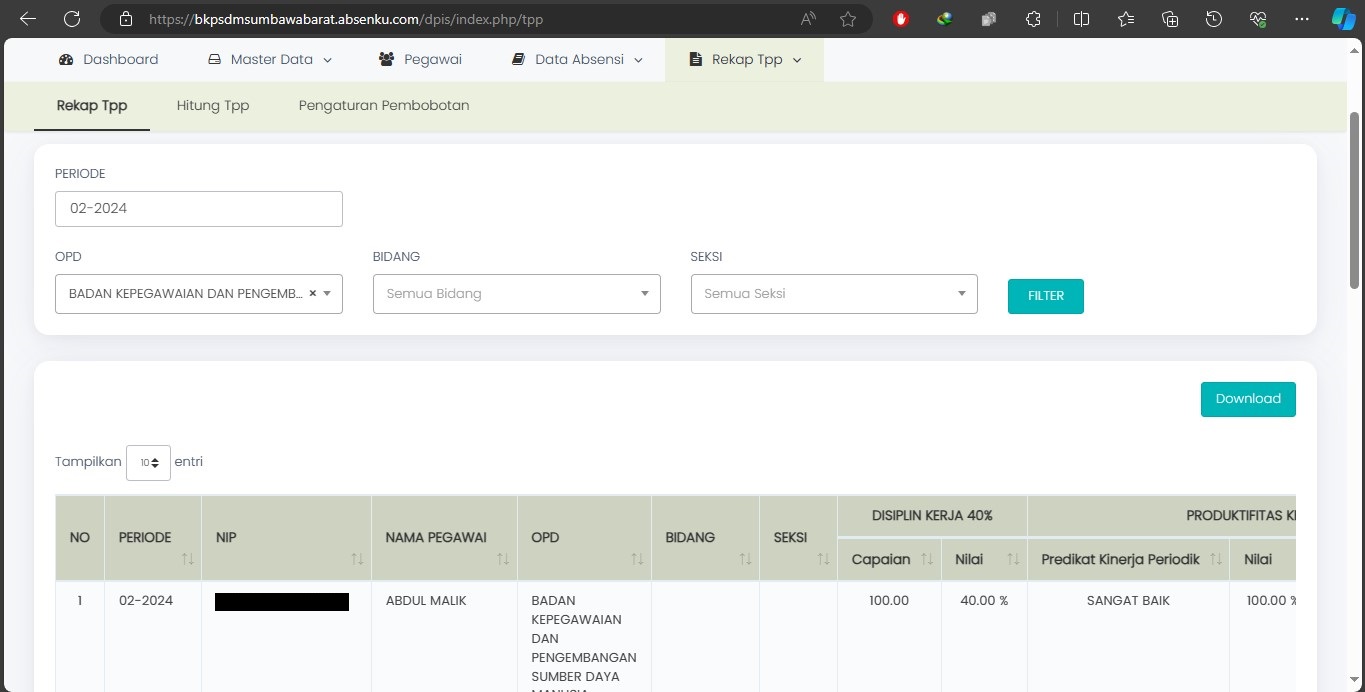Open the Tampilkan entries count selector
This screenshot has width=1365, height=692.
tap(148, 463)
